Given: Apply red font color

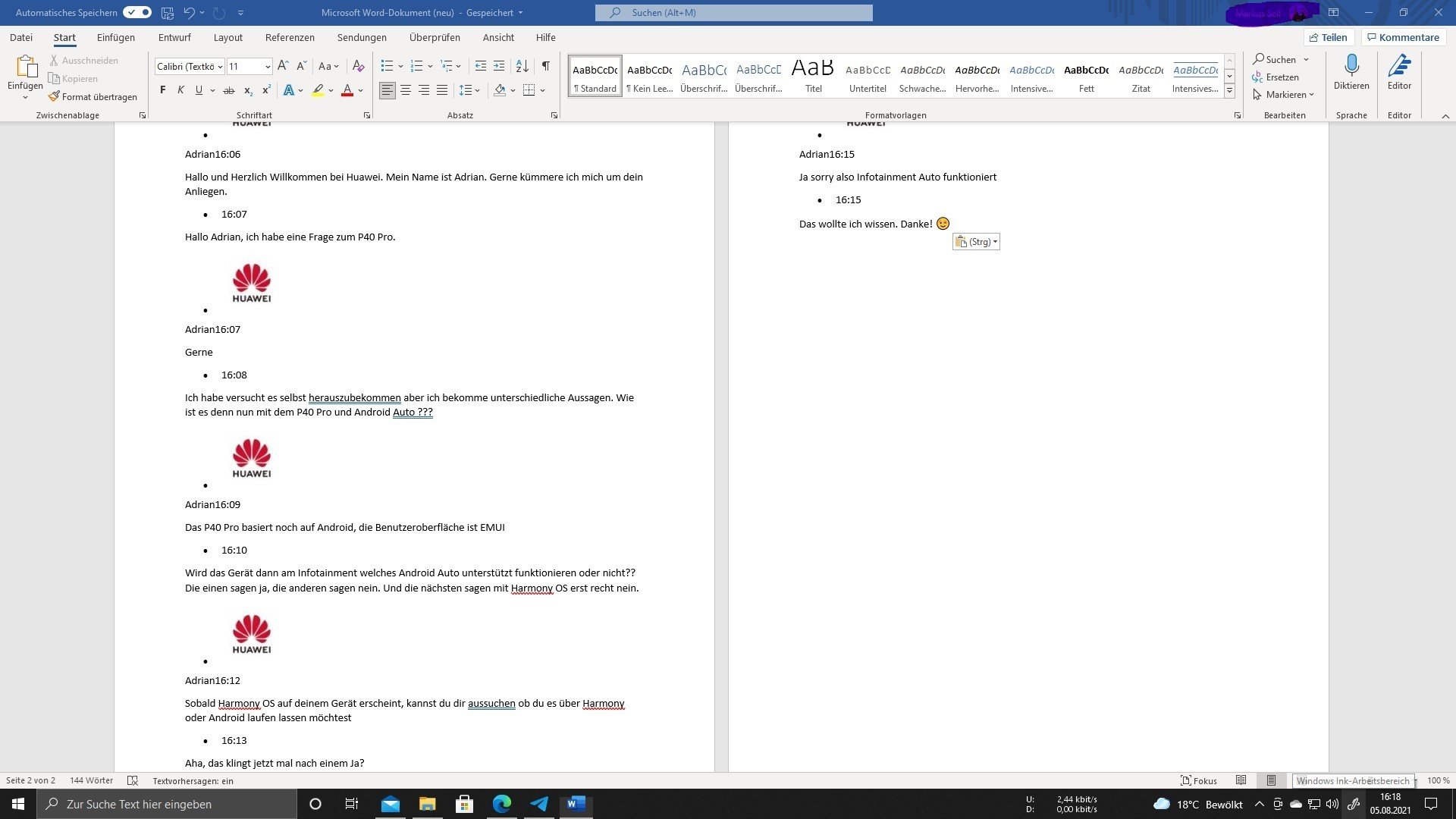Looking at the screenshot, I should [347, 90].
